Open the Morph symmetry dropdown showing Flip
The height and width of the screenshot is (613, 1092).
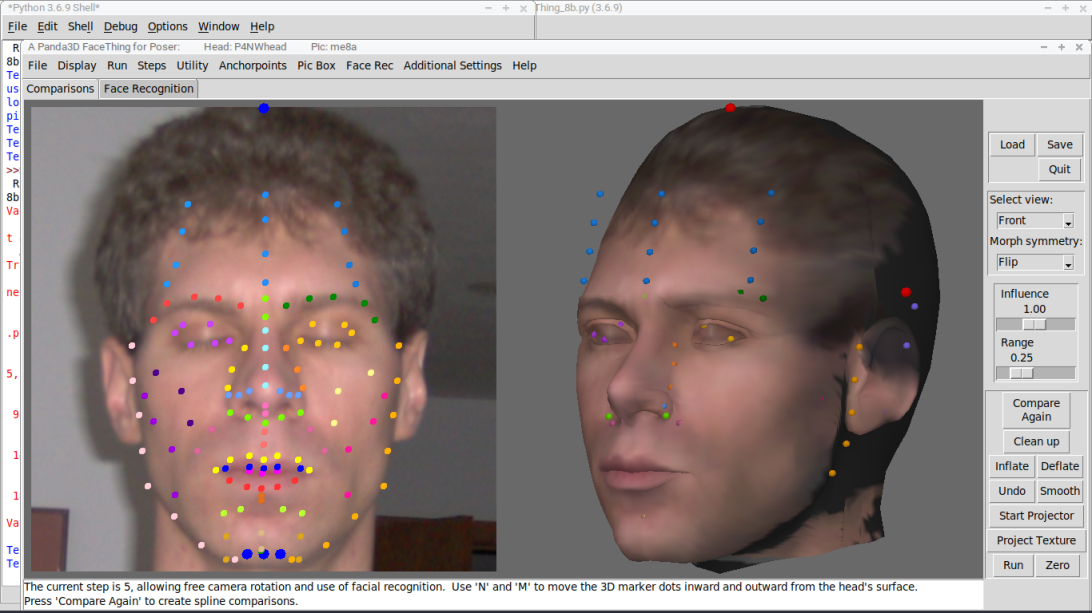click(x=1035, y=262)
